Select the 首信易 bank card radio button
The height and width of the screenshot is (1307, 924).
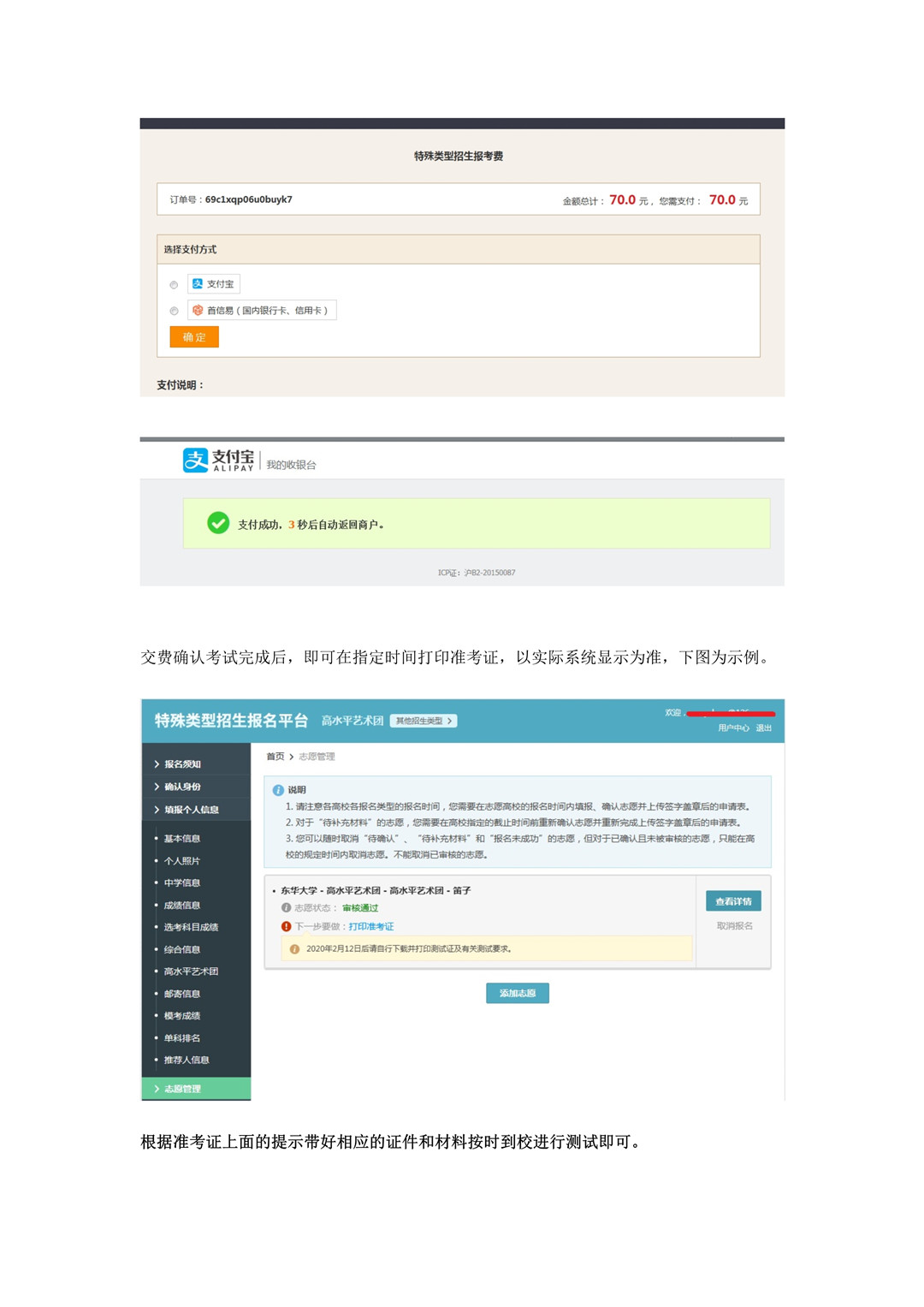(x=174, y=311)
